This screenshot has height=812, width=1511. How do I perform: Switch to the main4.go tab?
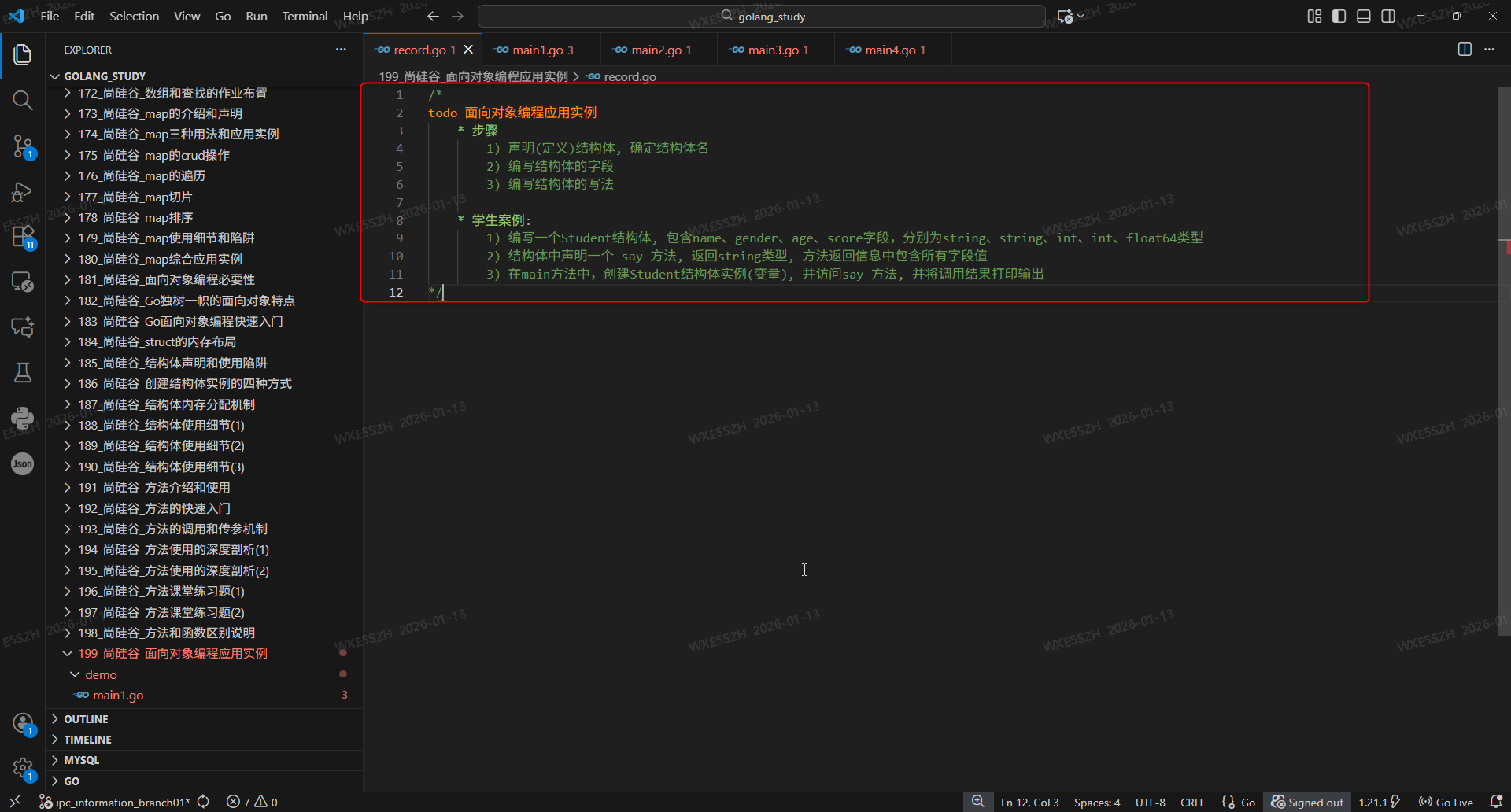coord(892,50)
